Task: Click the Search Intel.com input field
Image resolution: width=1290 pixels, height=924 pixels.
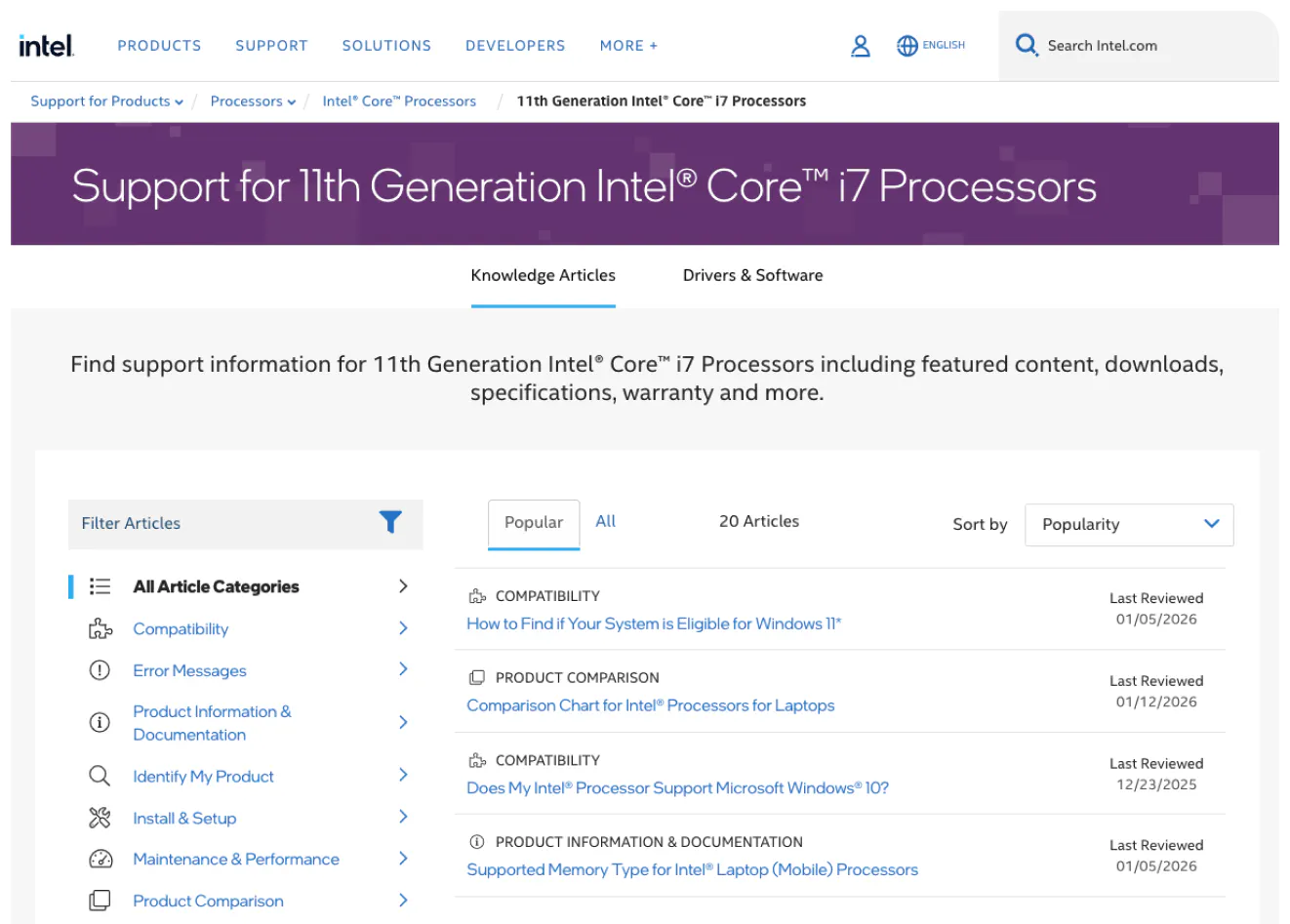Action: tap(1142, 46)
